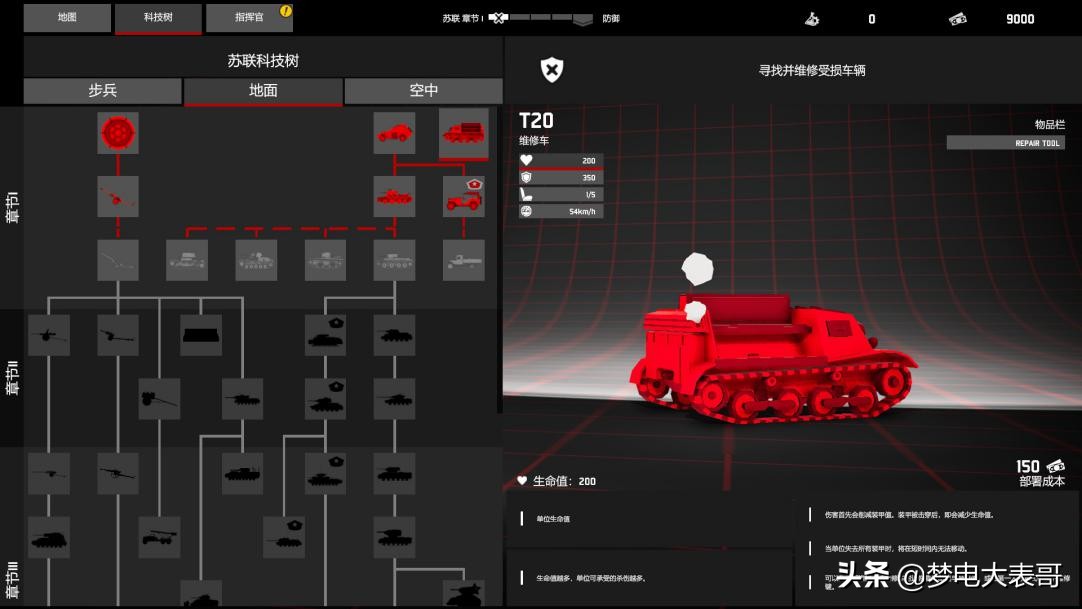The image size is (1082, 609).
Task: Click the speed stat showing 54km/h
Action: pyautogui.click(x=561, y=211)
